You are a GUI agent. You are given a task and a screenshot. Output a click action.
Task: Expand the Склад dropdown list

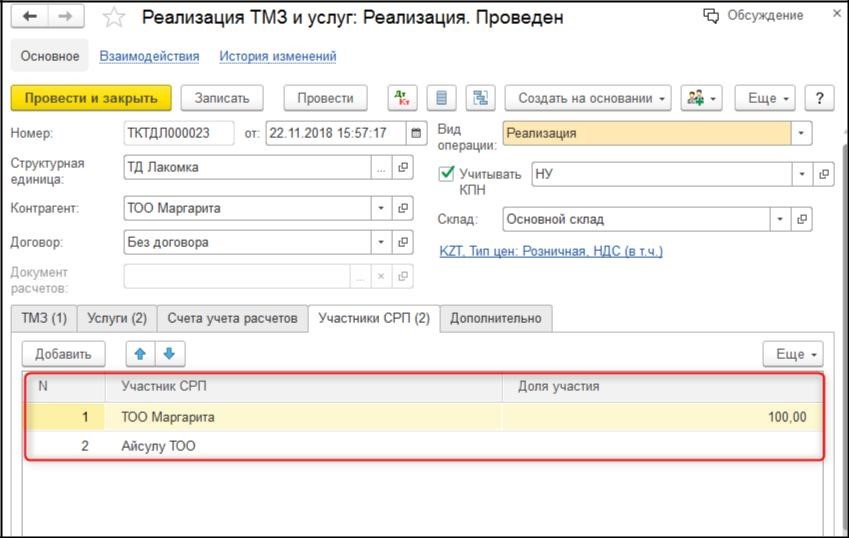pyautogui.click(x=780, y=219)
